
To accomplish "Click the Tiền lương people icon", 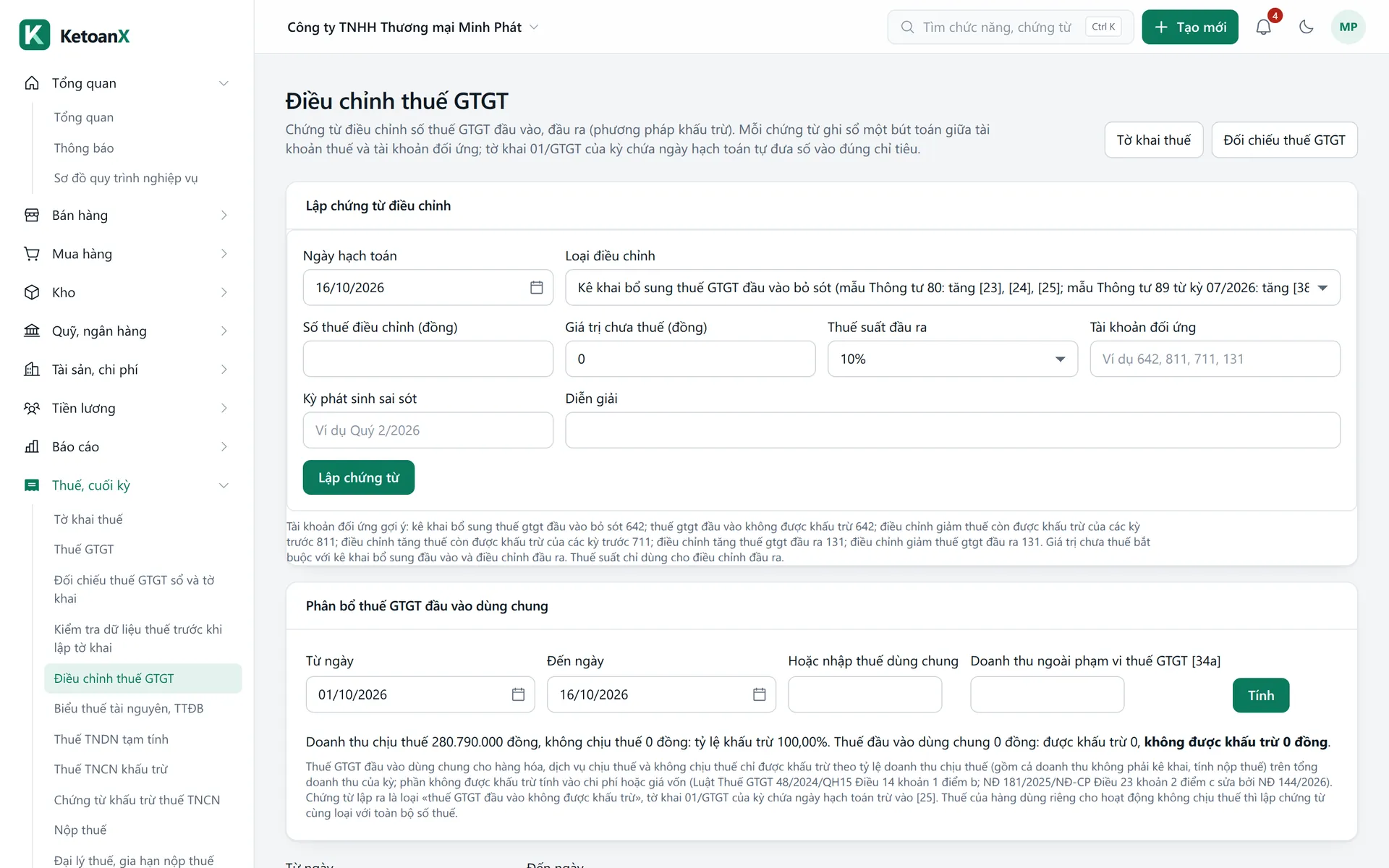I will 32,408.
